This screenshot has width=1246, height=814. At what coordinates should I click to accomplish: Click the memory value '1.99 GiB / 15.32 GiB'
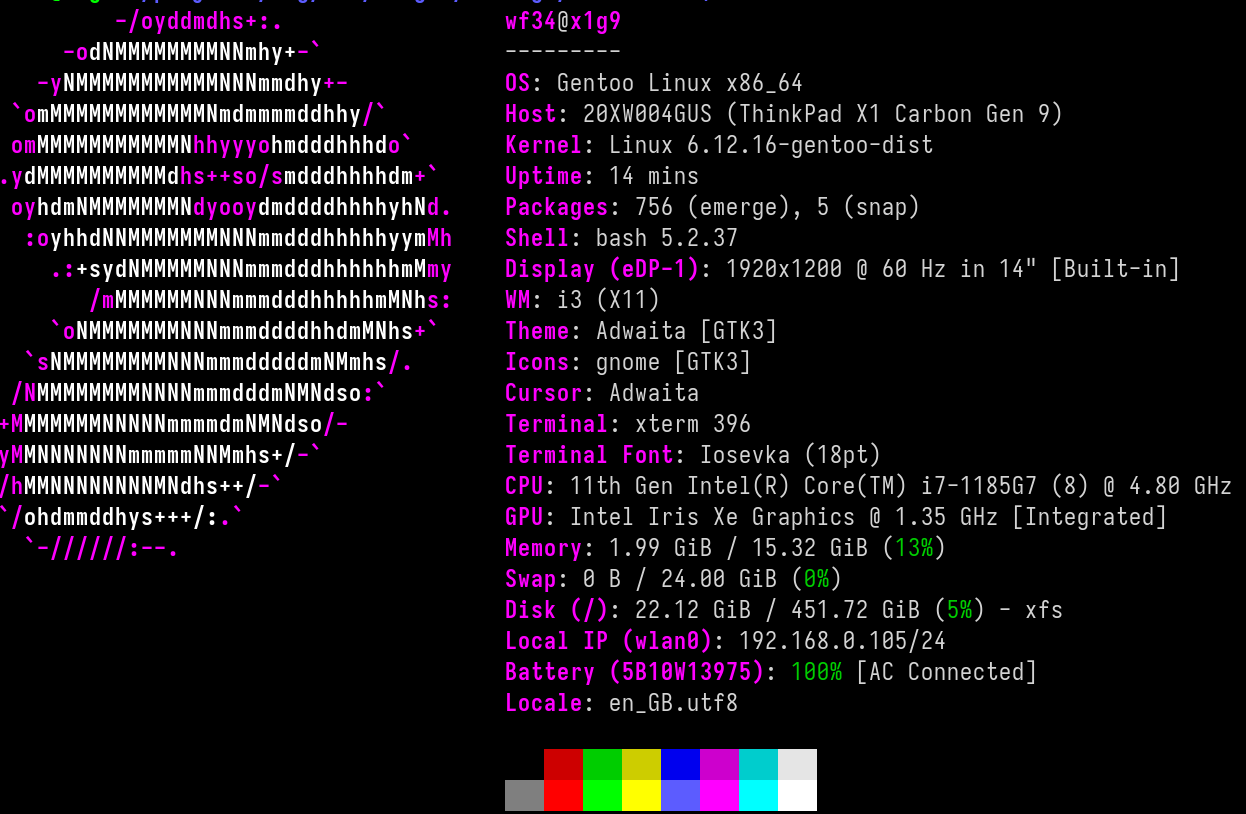[x=738, y=548]
